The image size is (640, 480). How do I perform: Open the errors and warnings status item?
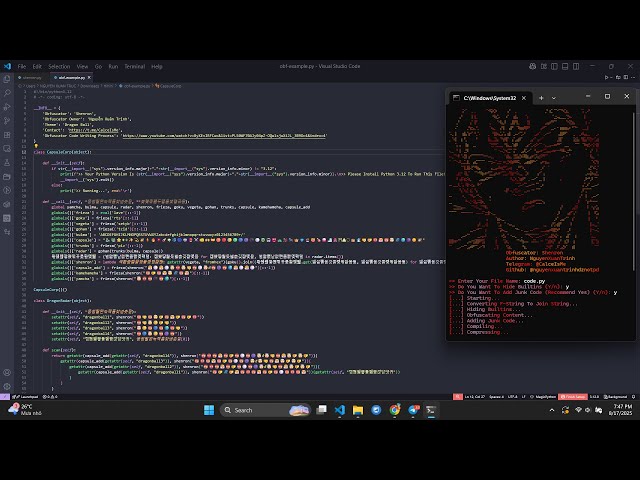point(50,396)
